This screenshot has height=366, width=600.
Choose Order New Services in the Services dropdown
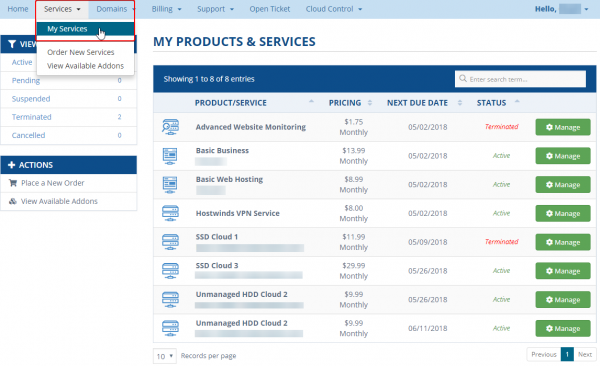click(81, 52)
